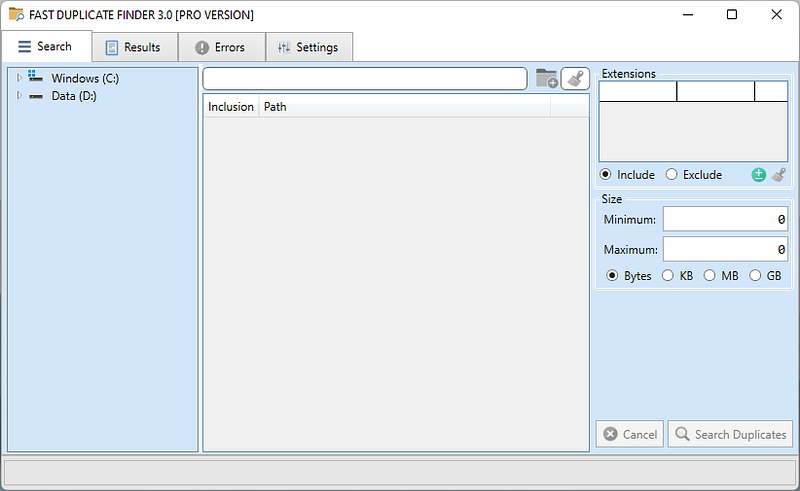Viewport: 800px width, 491px height.
Task: Click the Cancel button
Action: pos(630,434)
